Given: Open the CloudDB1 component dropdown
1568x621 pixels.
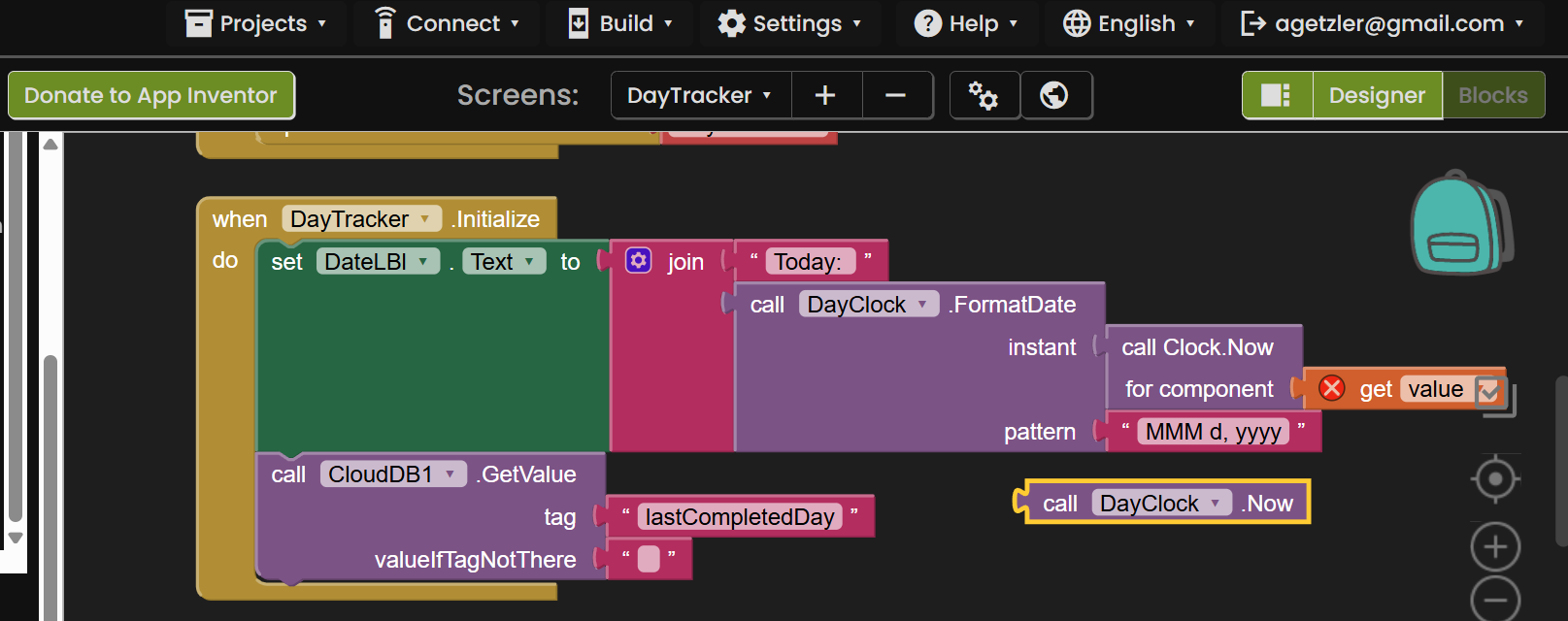Looking at the screenshot, I should click(x=450, y=474).
